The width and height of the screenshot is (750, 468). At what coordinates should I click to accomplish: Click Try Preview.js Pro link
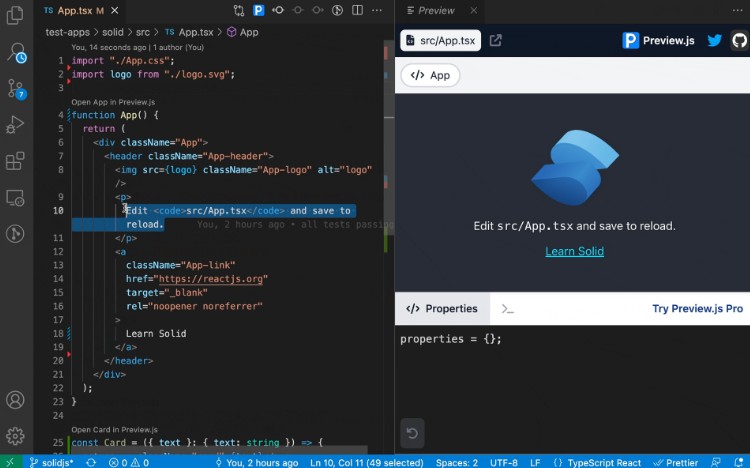pyautogui.click(x=697, y=309)
